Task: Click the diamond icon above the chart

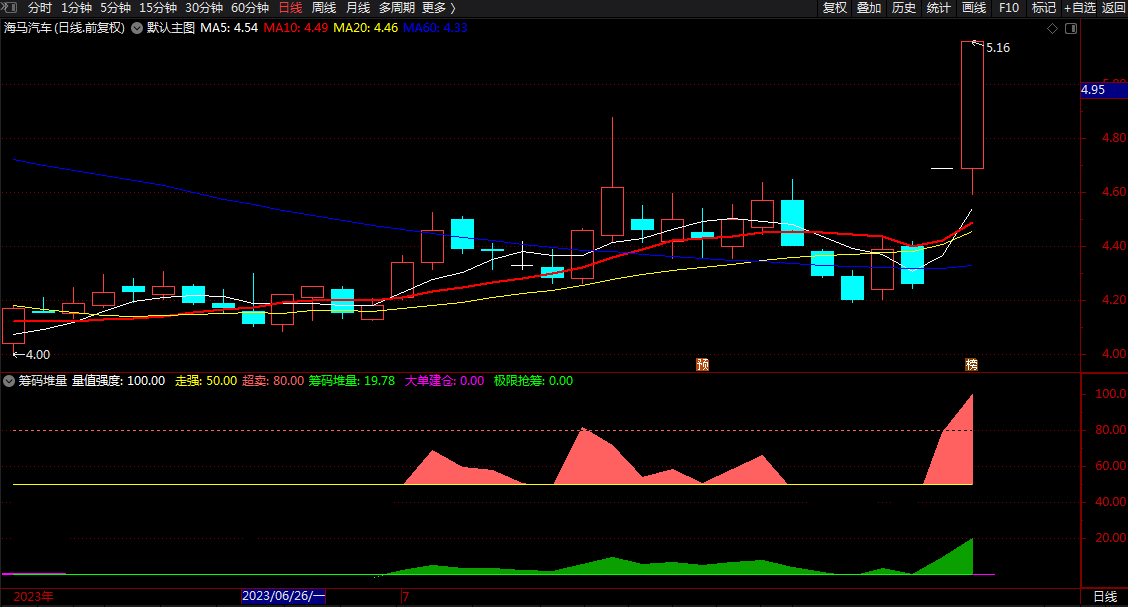Action: (1052, 28)
